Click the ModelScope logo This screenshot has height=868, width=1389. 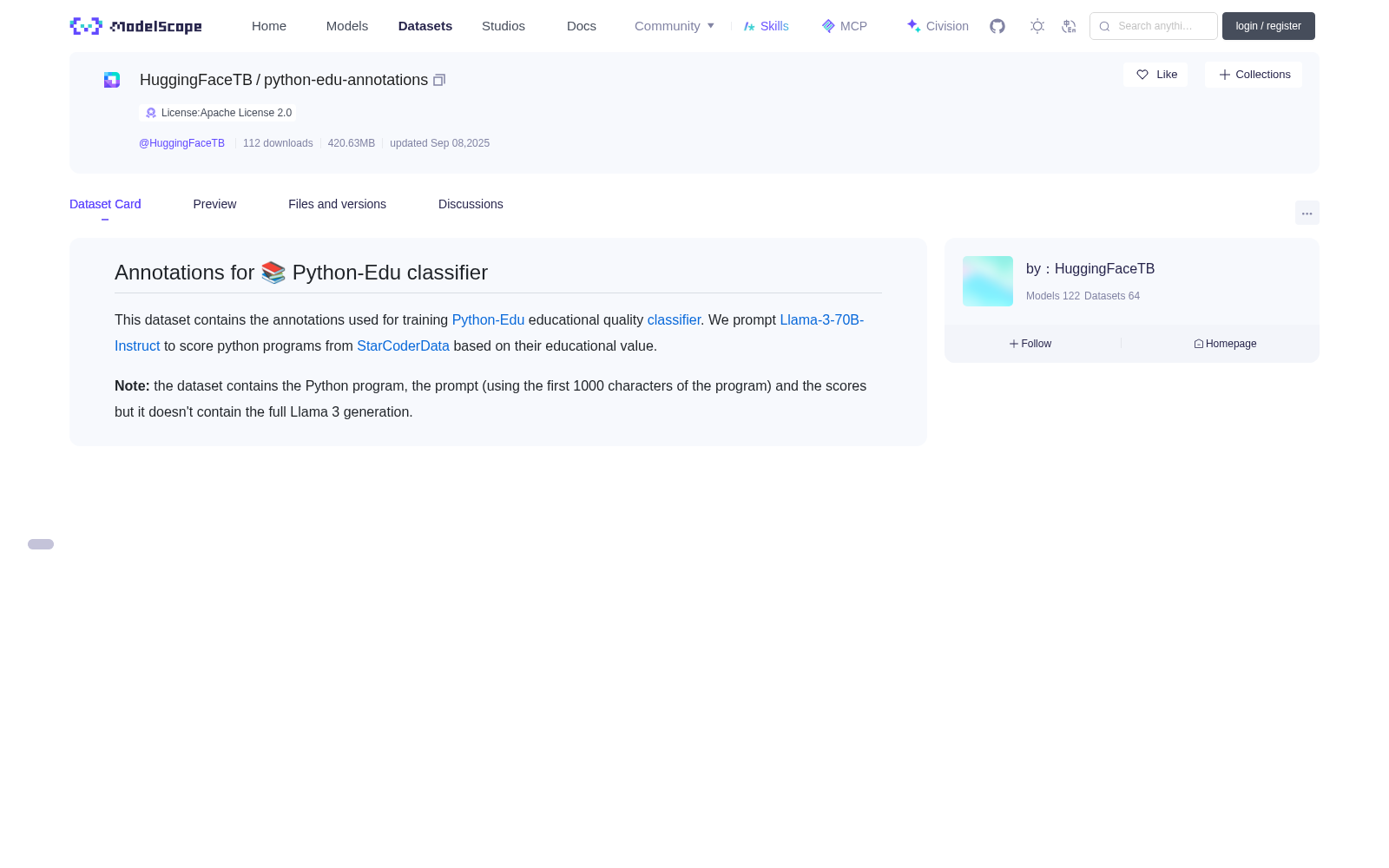[135, 26]
